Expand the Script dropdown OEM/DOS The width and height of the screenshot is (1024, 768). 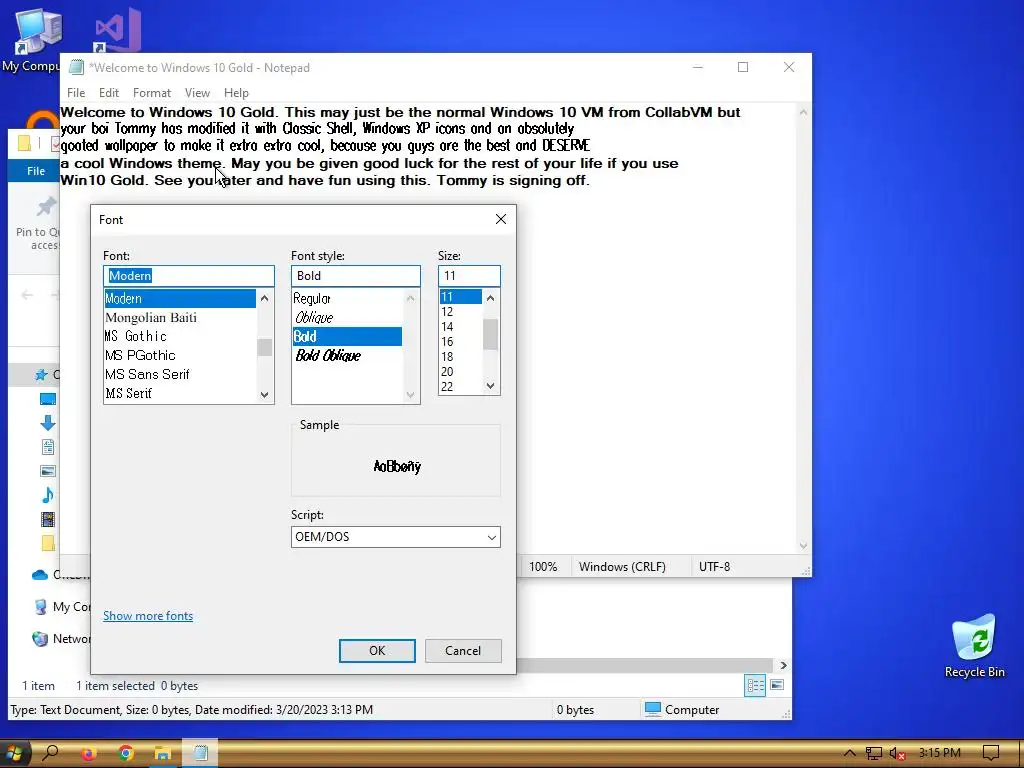pyautogui.click(x=396, y=537)
